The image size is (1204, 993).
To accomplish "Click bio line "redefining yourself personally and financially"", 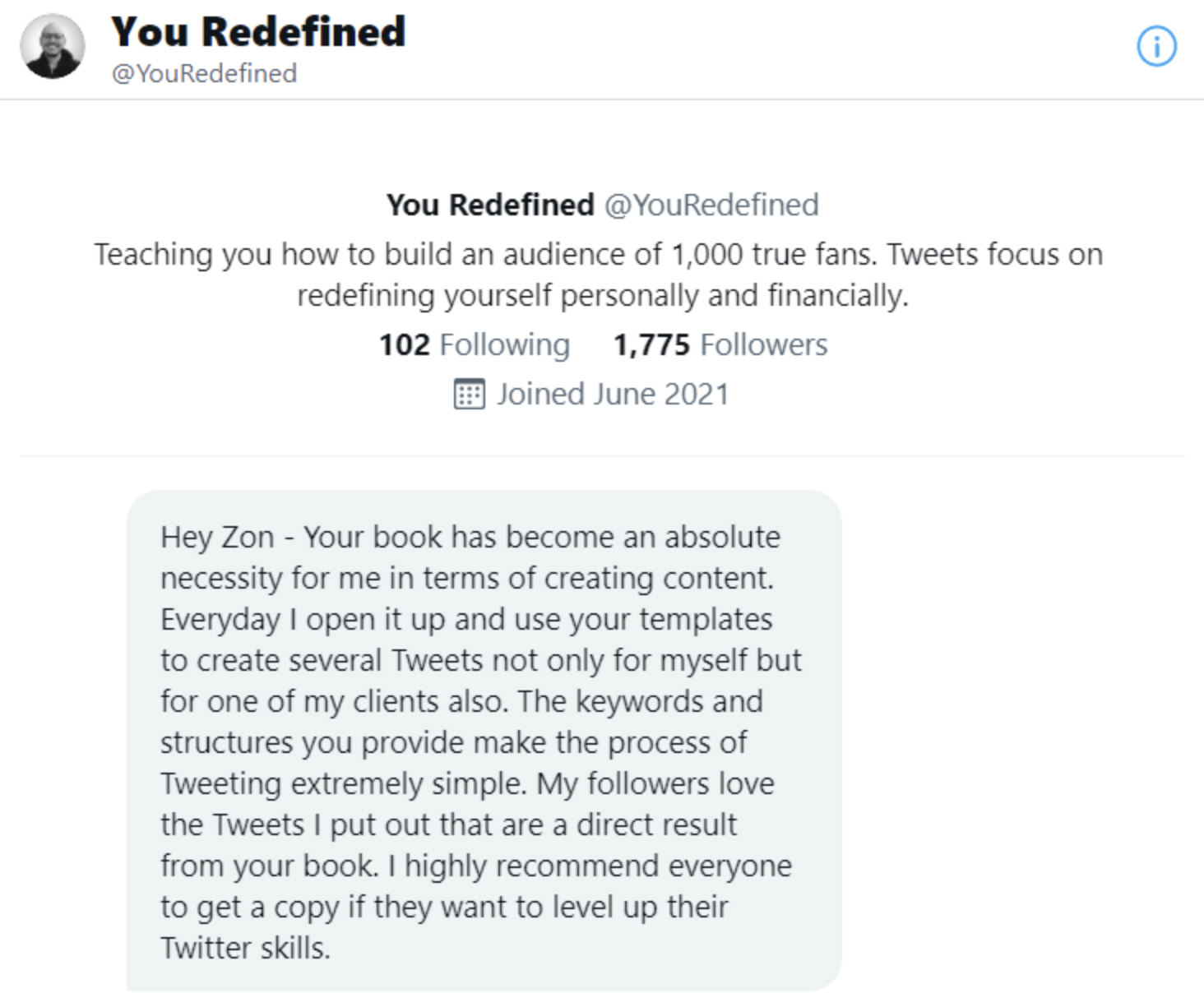I will 602,296.
